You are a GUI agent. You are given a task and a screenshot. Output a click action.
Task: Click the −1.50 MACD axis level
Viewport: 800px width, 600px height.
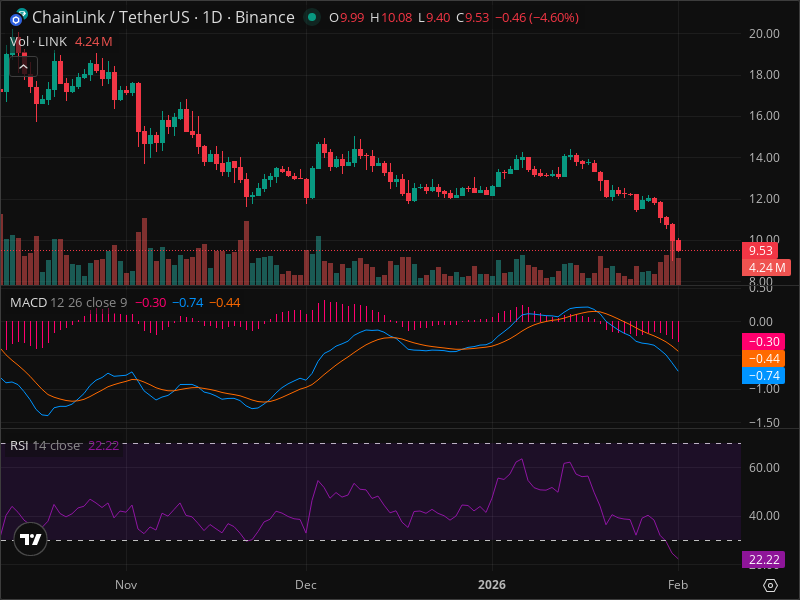click(x=764, y=422)
